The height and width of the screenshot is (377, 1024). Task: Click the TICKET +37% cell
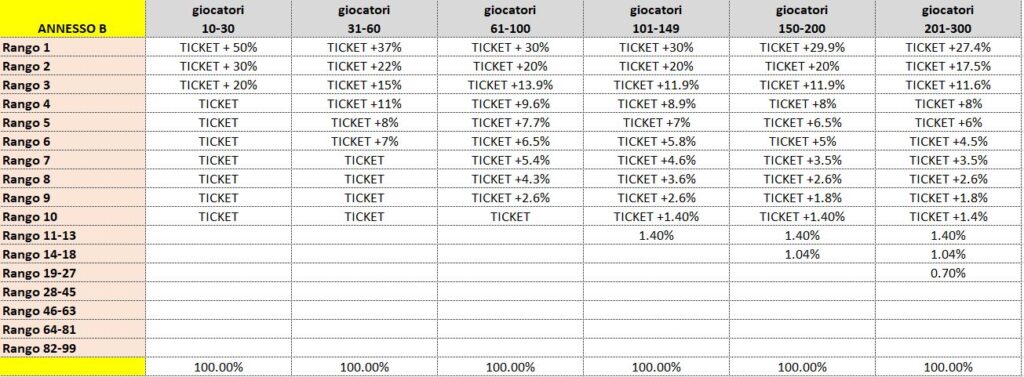tap(364, 47)
